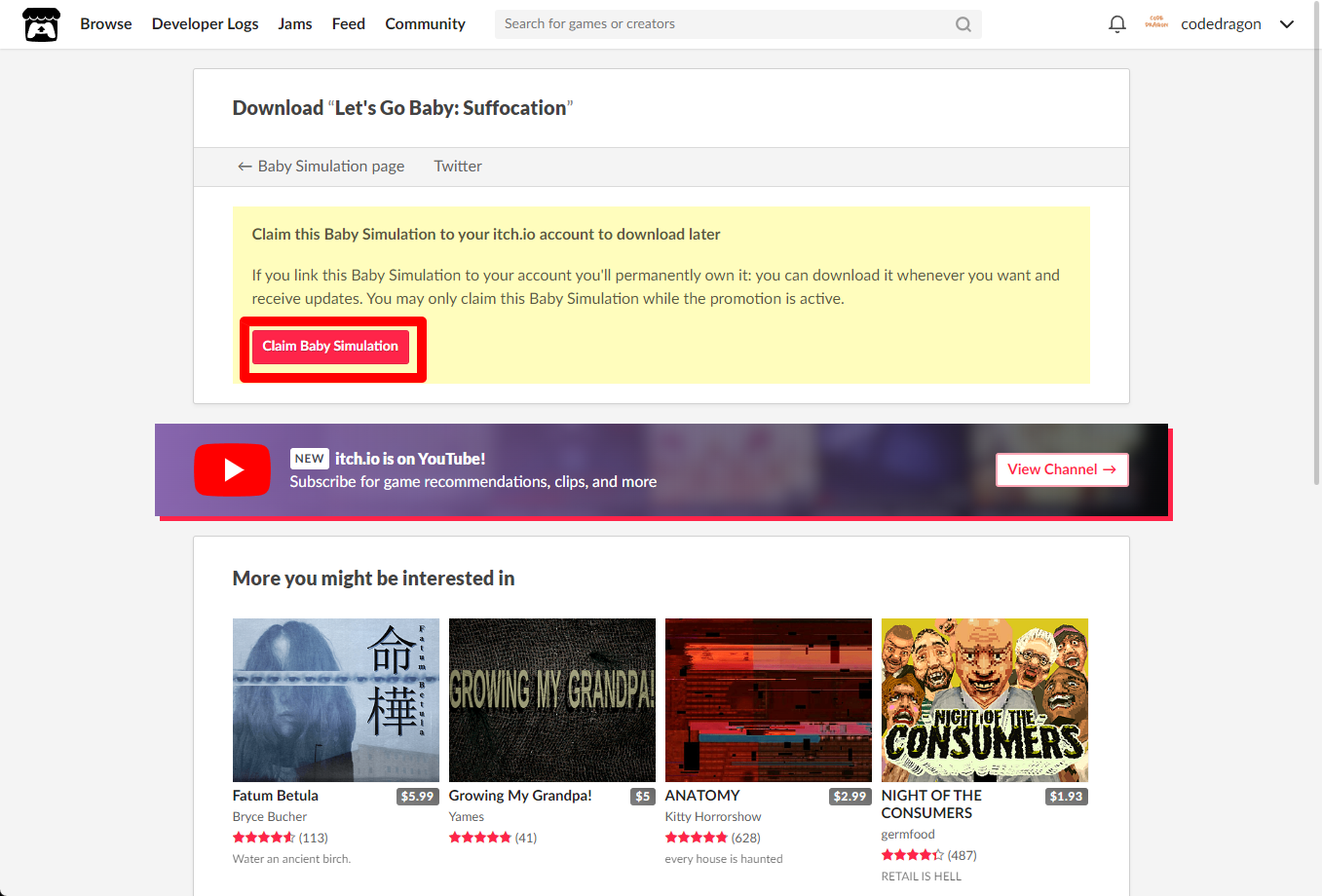Click the Growing My Grandpa! title

[x=520, y=796]
